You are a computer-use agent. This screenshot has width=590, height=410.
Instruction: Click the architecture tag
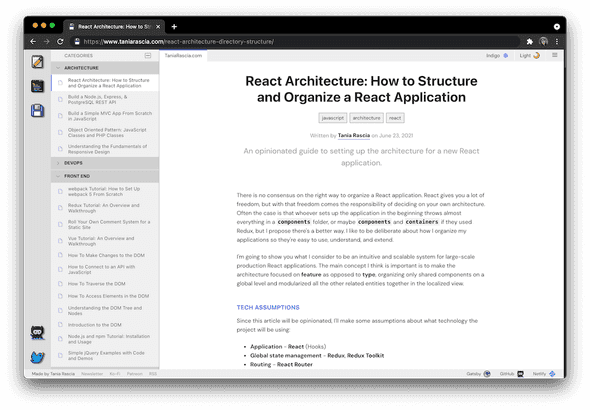(366, 118)
